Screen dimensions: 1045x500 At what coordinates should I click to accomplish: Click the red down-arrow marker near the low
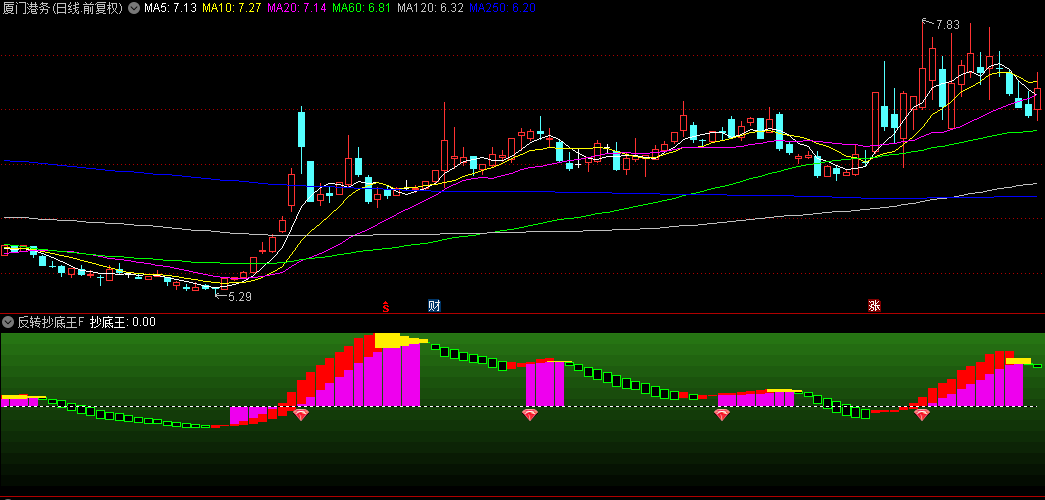262,246
